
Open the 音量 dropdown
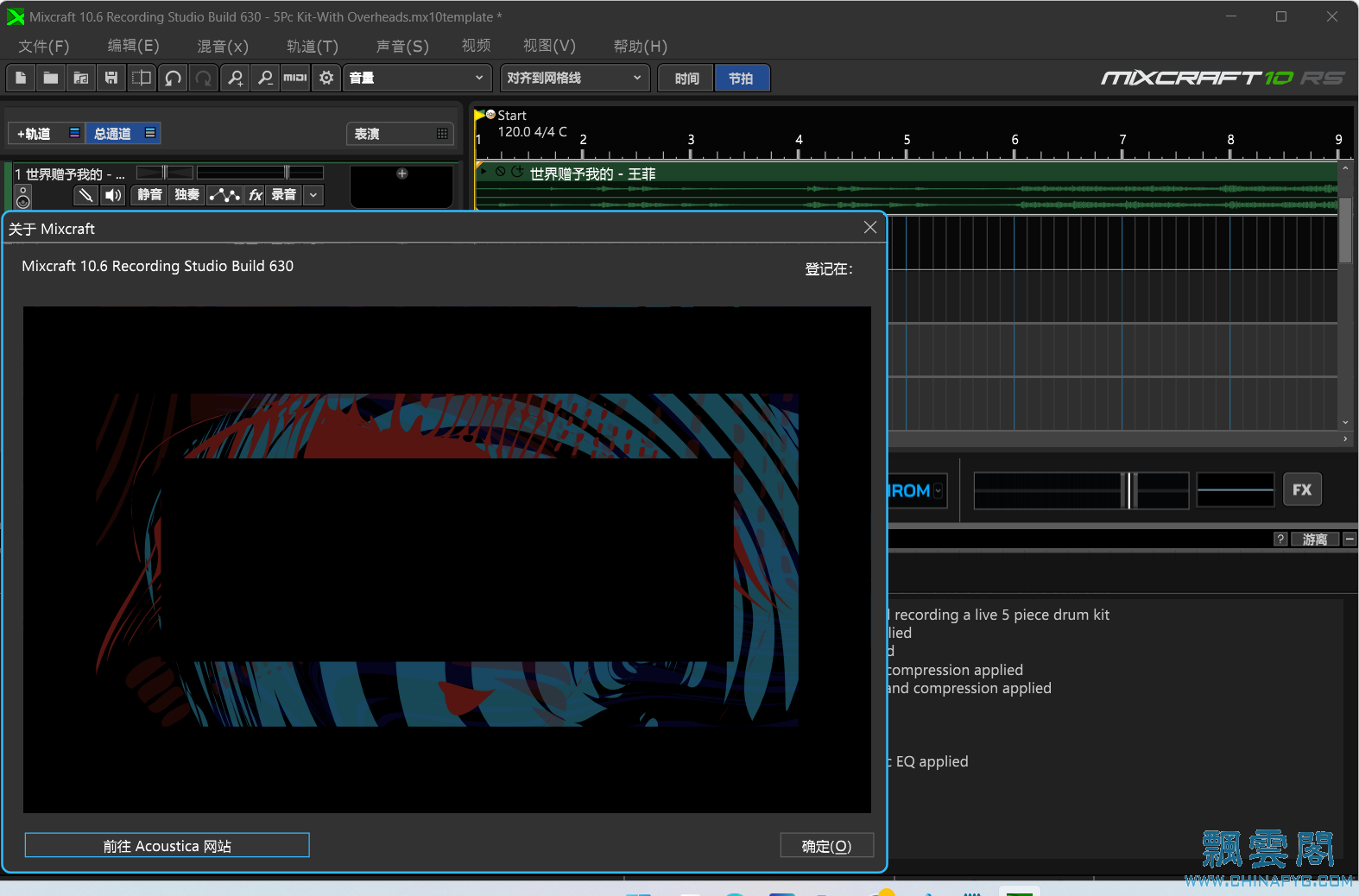tap(417, 78)
